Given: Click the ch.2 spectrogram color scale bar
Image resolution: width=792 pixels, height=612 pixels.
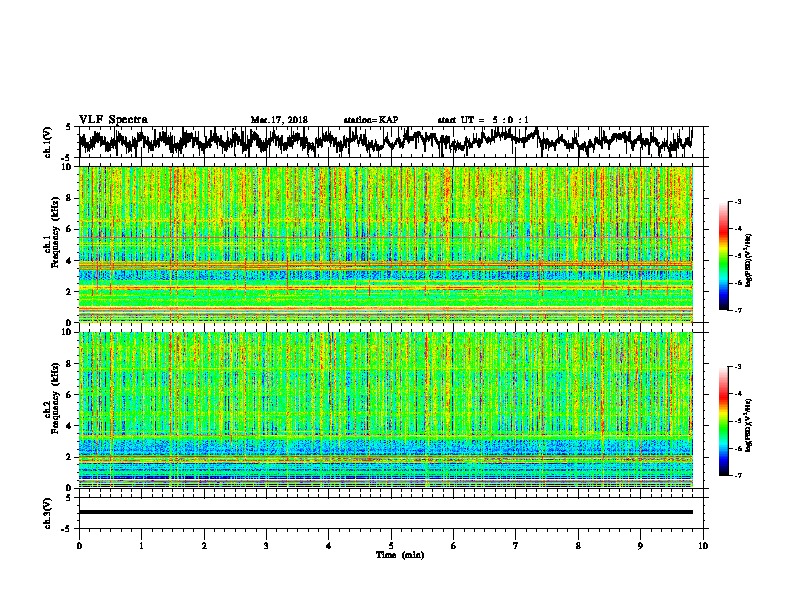Looking at the screenshot, I should point(723,421).
